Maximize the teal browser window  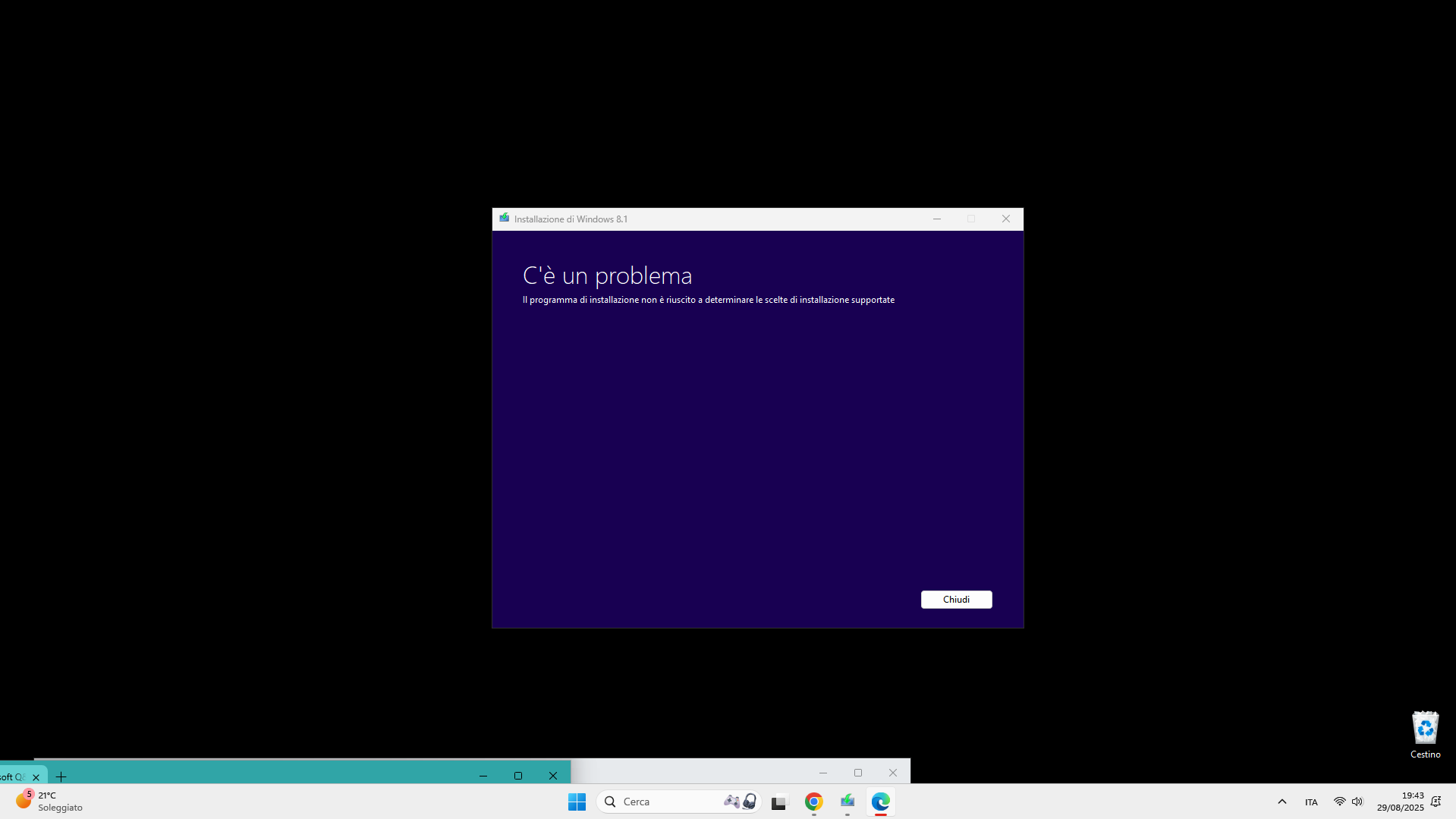point(518,776)
